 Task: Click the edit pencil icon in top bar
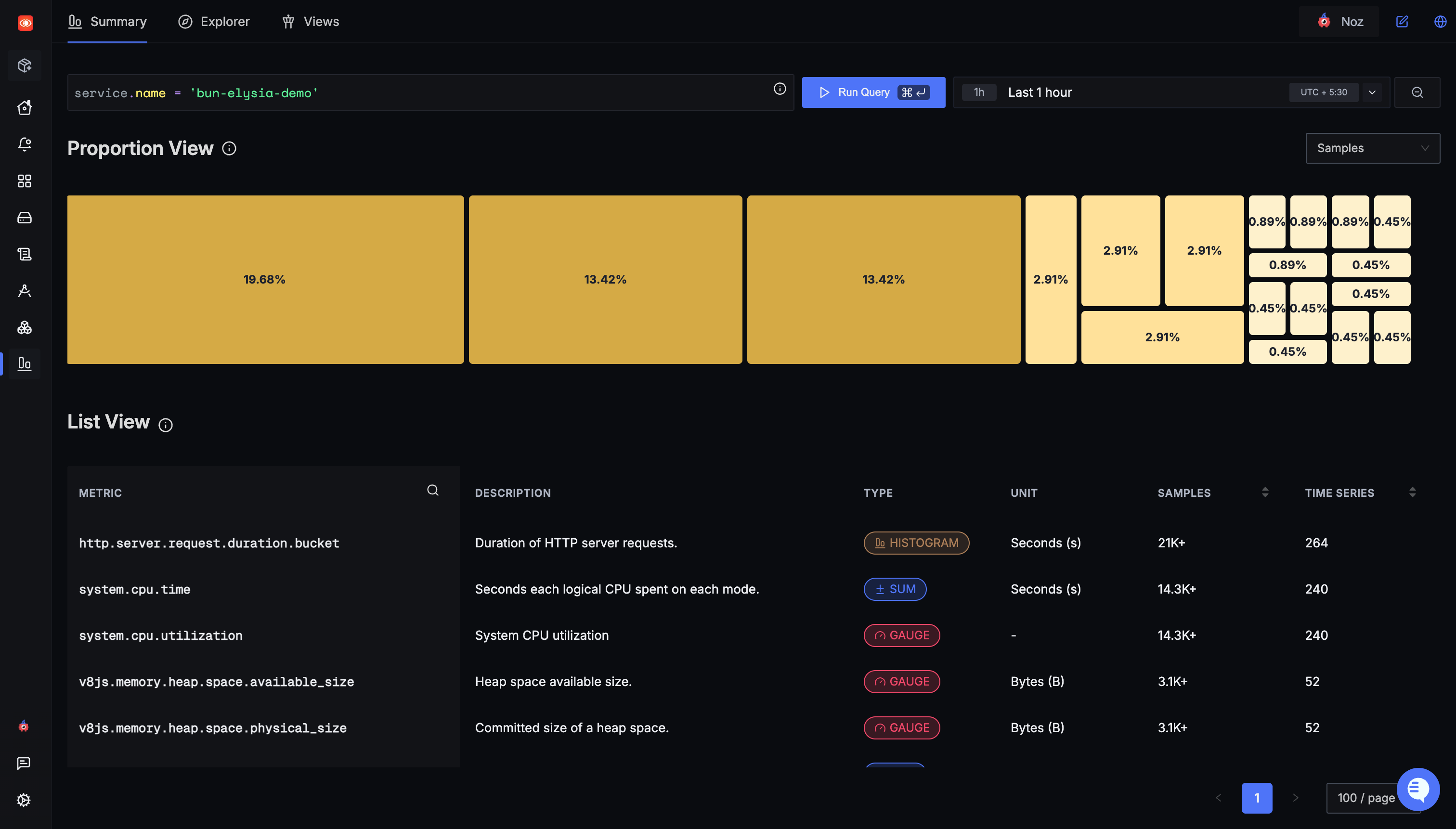click(1402, 22)
